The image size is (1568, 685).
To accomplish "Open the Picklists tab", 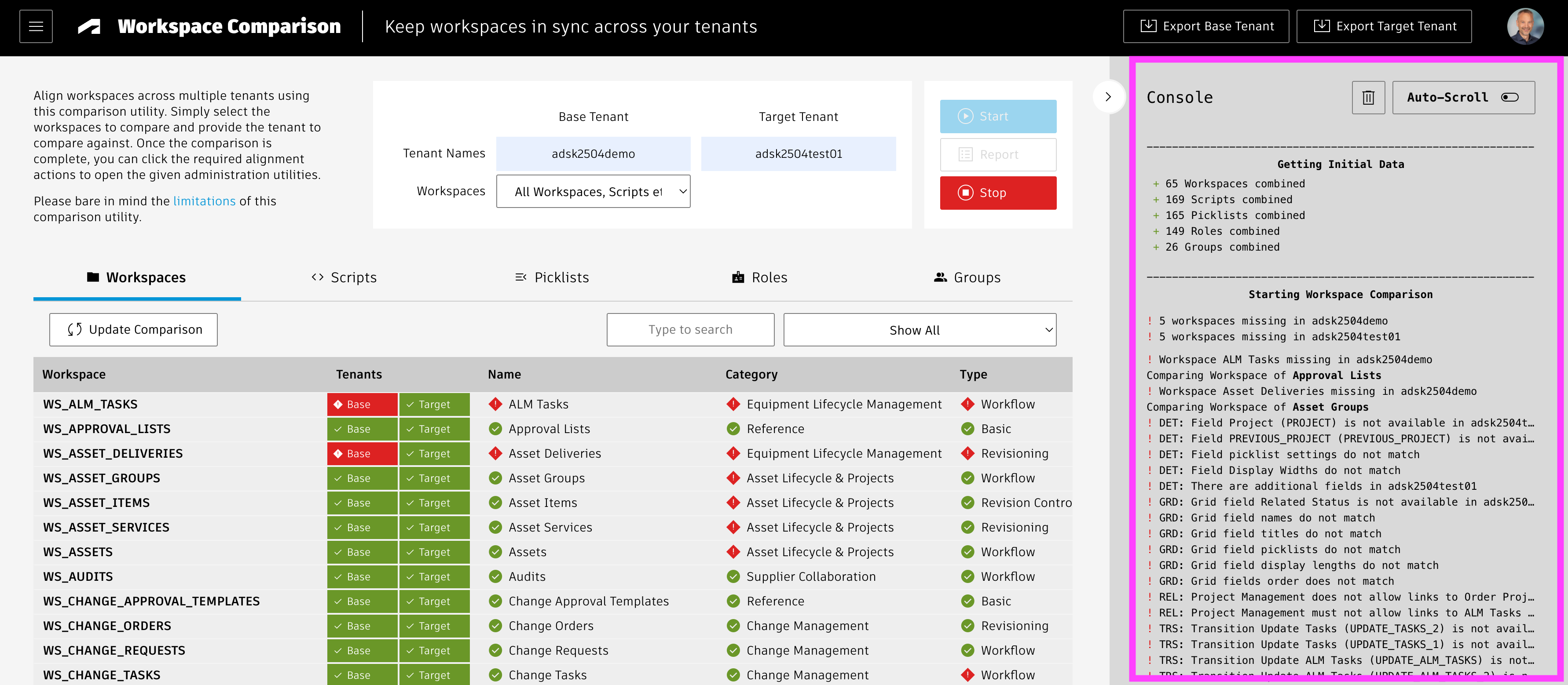I will point(552,277).
